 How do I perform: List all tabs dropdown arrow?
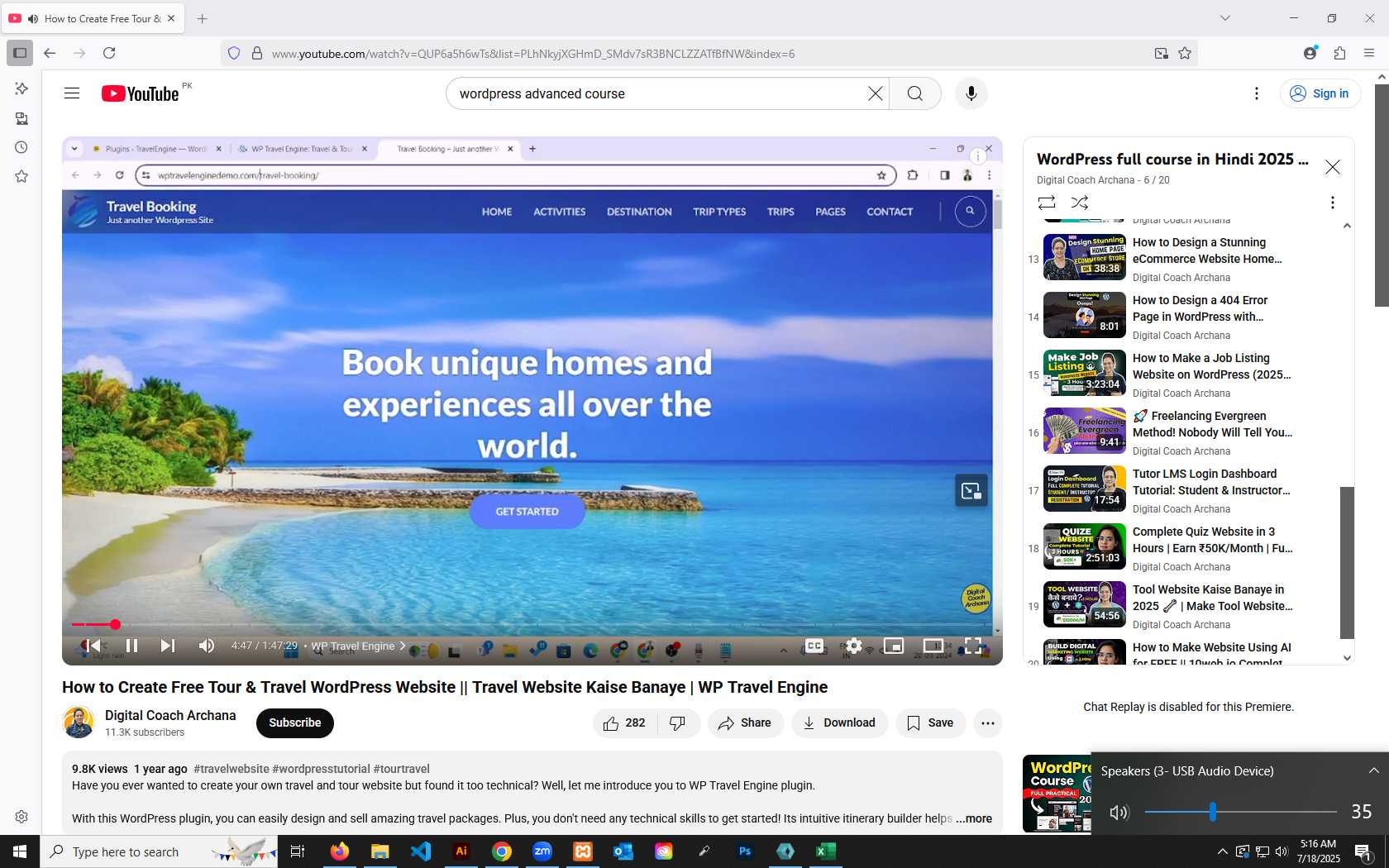(x=1225, y=18)
